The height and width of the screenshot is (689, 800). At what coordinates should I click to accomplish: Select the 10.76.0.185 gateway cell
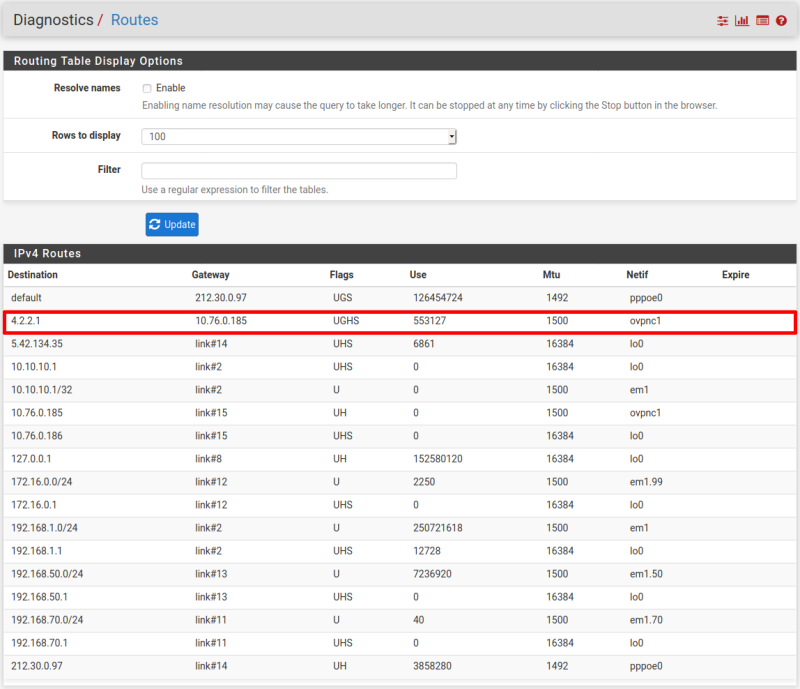221,321
